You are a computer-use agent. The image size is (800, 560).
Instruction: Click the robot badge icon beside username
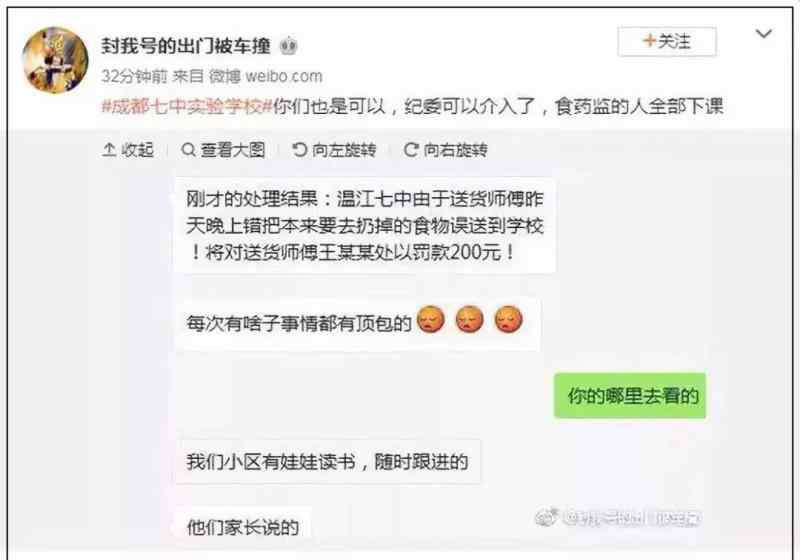[x=288, y=46]
